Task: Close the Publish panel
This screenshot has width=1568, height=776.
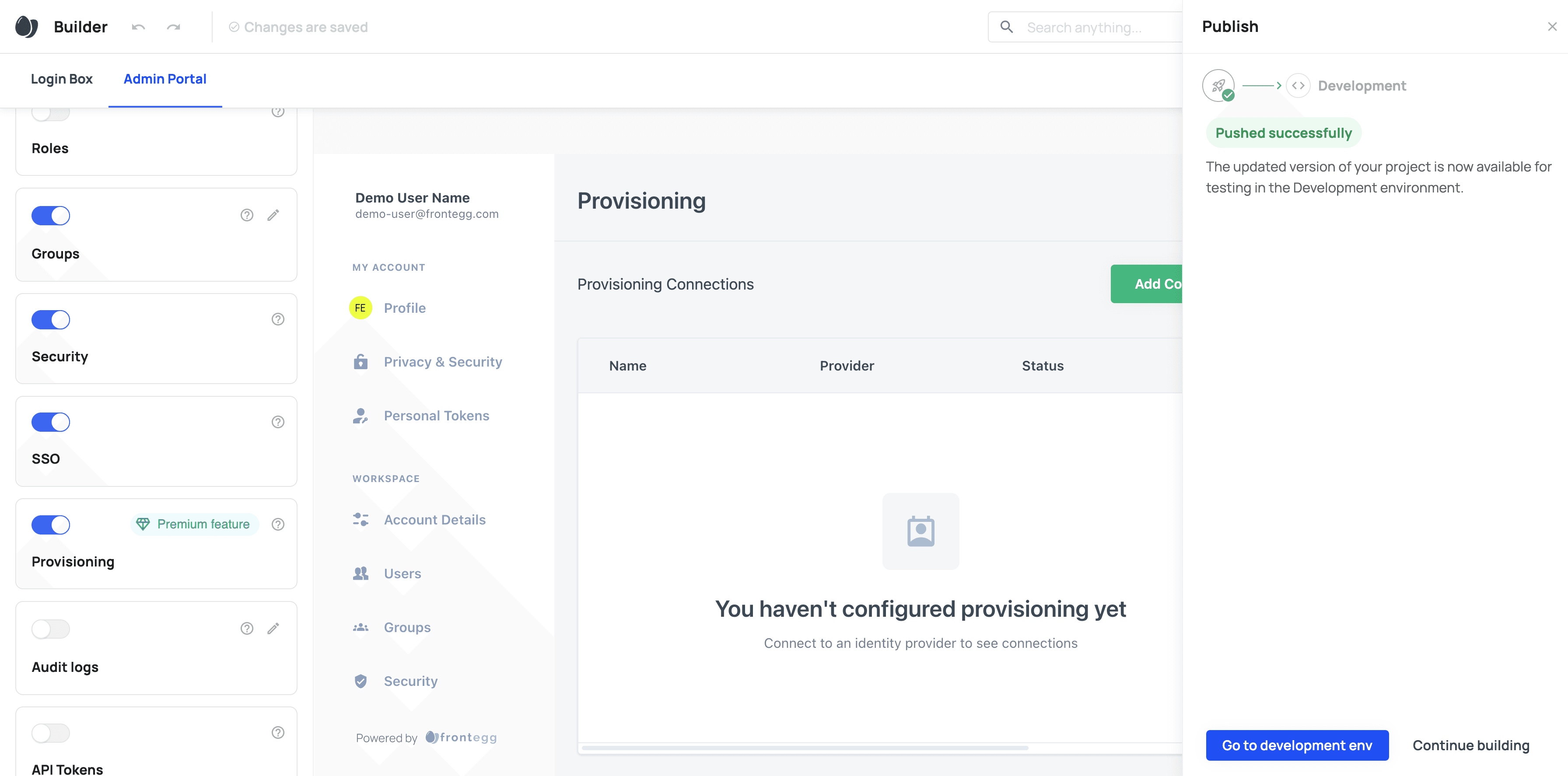Action: pyautogui.click(x=1551, y=27)
